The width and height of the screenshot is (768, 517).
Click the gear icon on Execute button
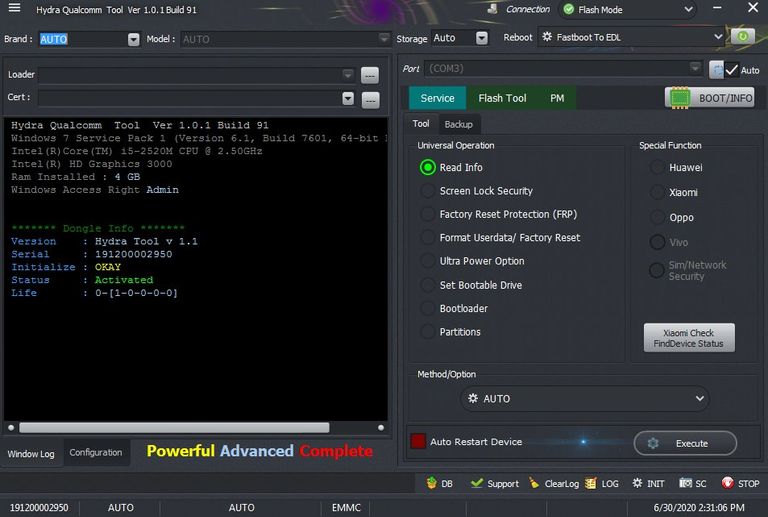click(653, 443)
